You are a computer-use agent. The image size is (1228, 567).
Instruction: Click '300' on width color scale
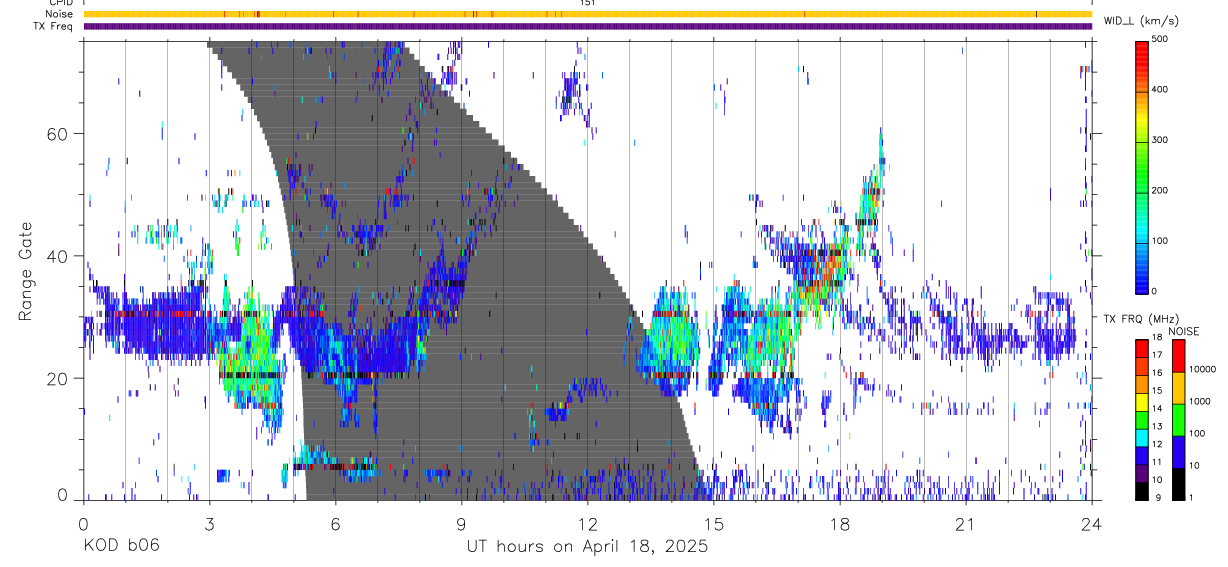(1160, 140)
